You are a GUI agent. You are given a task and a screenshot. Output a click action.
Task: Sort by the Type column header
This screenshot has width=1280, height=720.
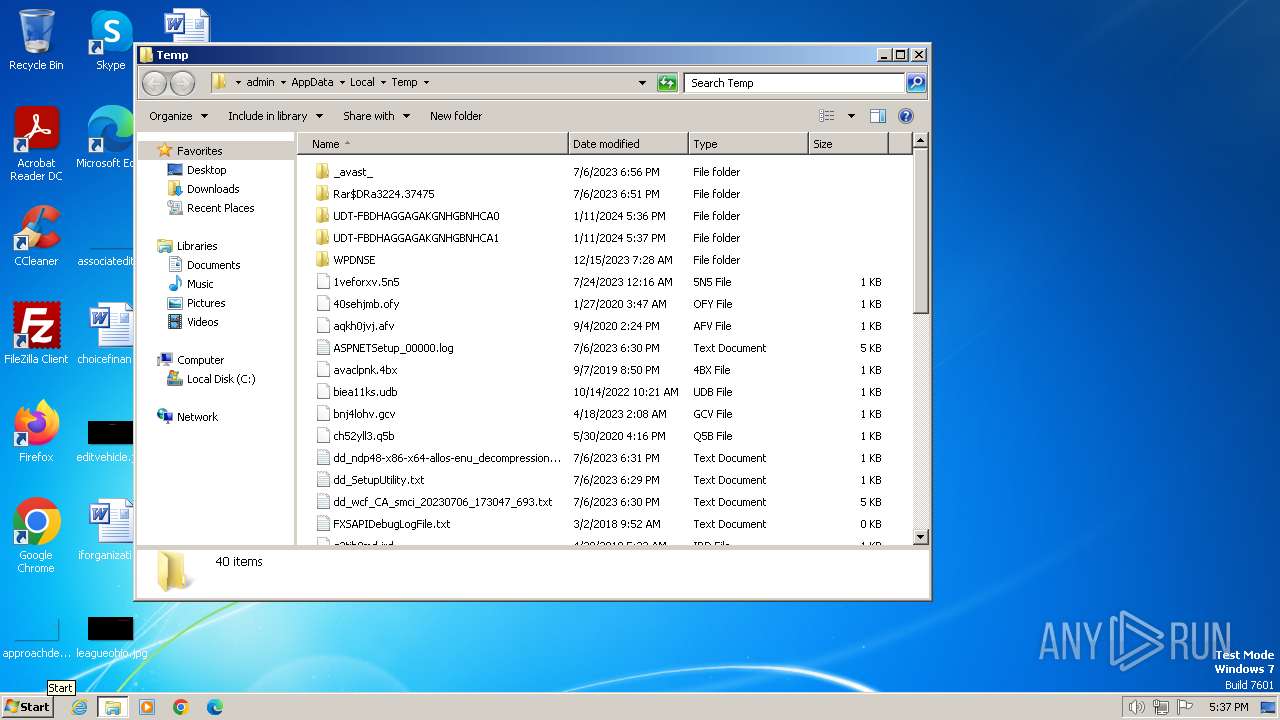[x=748, y=144]
